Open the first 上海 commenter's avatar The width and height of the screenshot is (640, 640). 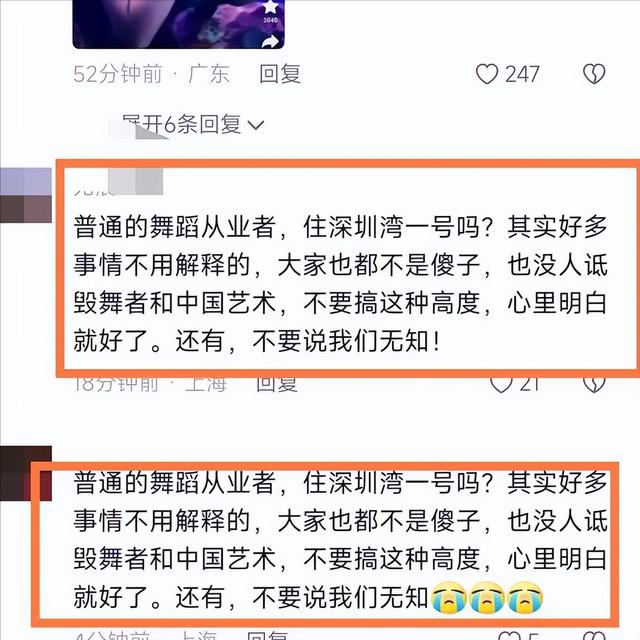(x=26, y=195)
